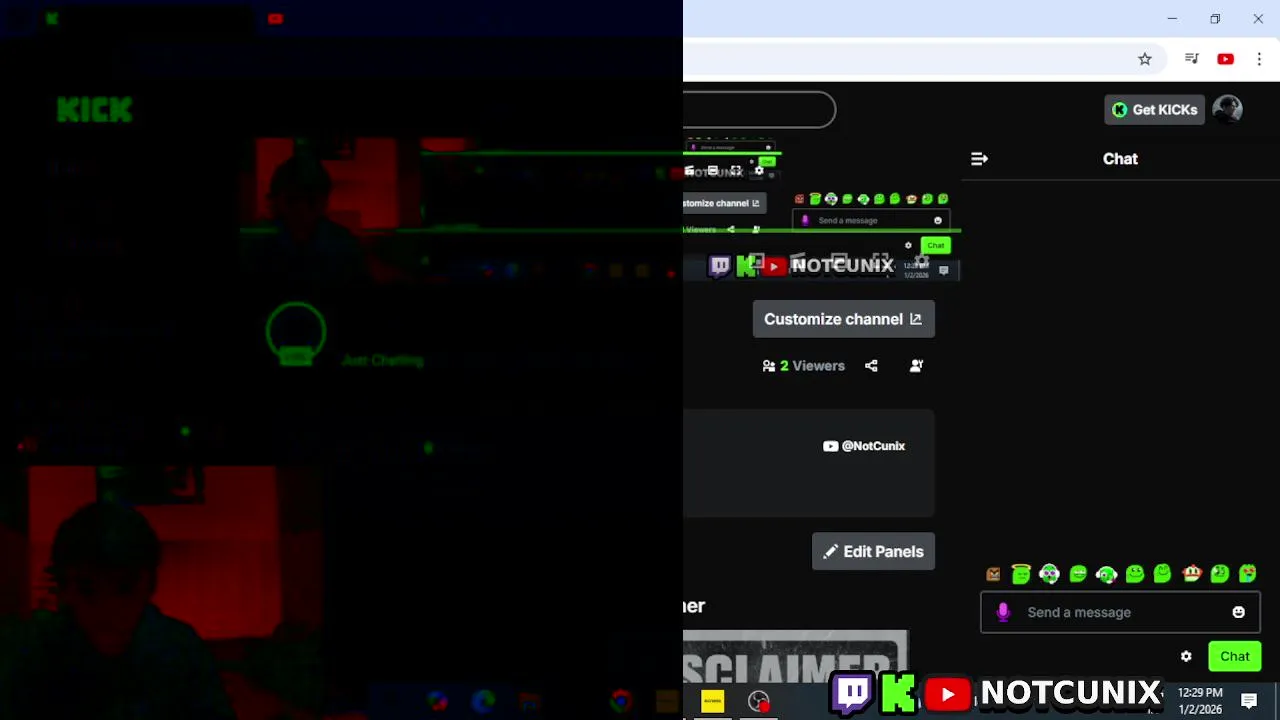Insert the green heart-eyes drooling emote

1248,574
